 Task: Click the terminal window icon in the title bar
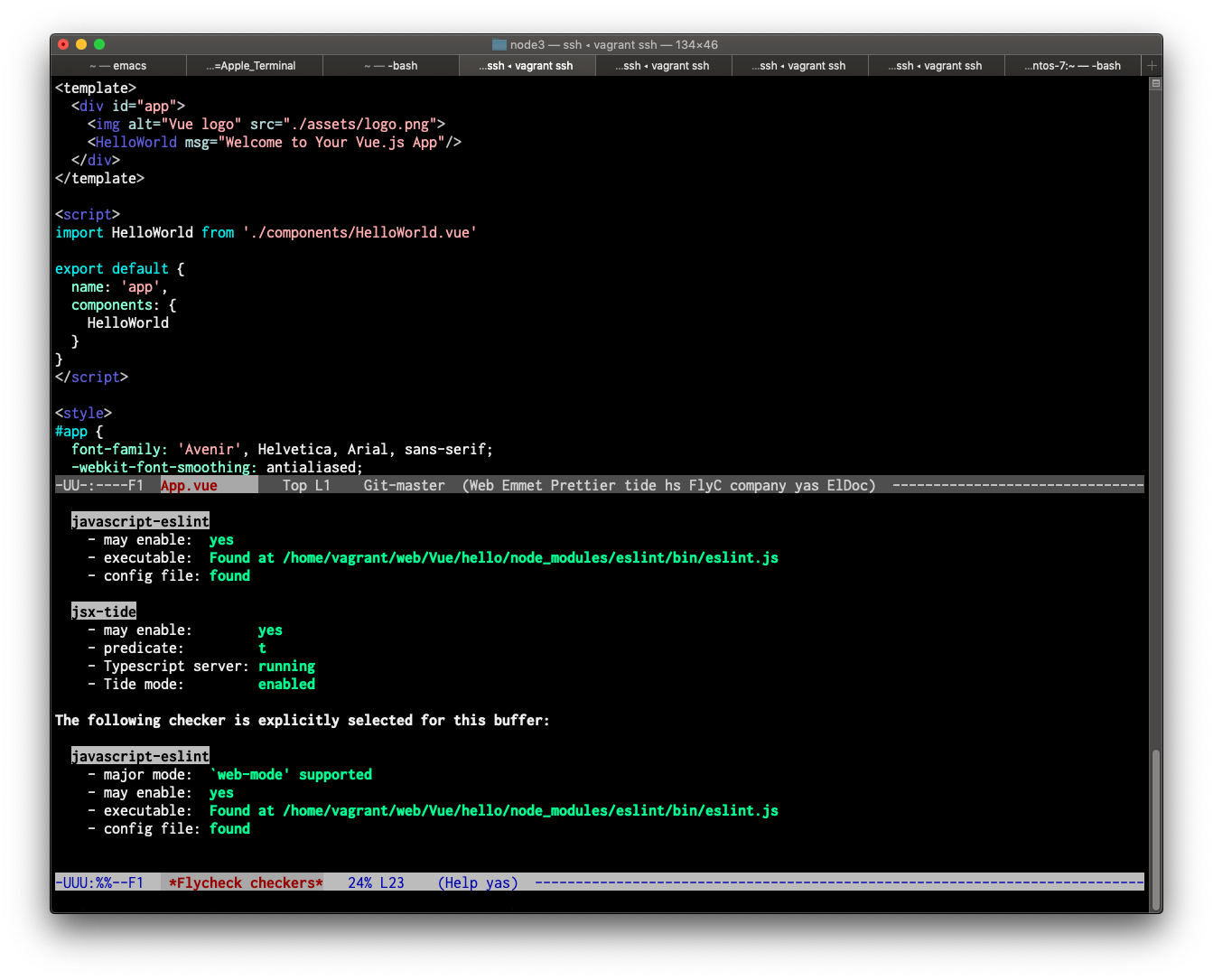(x=498, y=43)
